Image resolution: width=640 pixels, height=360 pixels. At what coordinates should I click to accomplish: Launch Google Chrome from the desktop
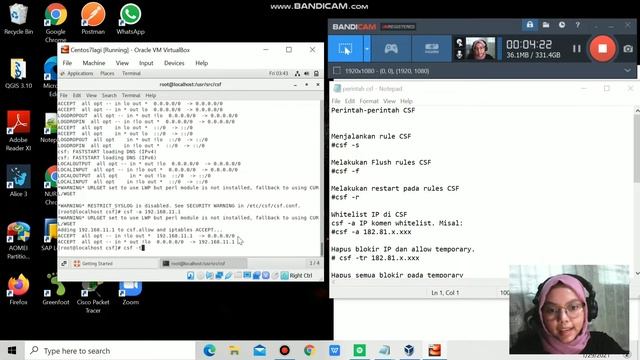tap(56, 22)
